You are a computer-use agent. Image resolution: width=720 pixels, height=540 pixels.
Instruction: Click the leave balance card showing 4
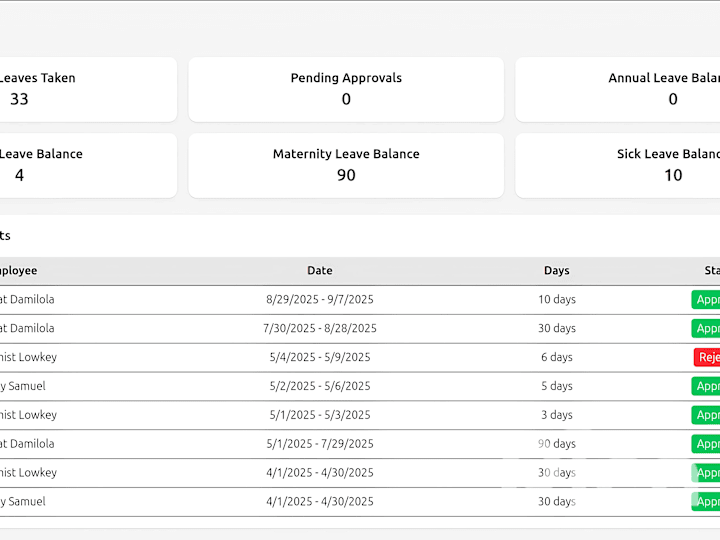click(60, 166)
